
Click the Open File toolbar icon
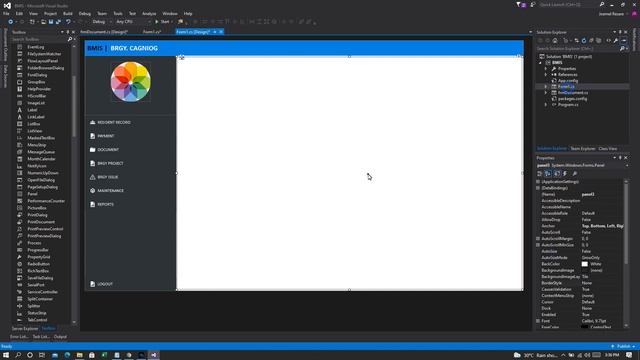tap(43, 22)
